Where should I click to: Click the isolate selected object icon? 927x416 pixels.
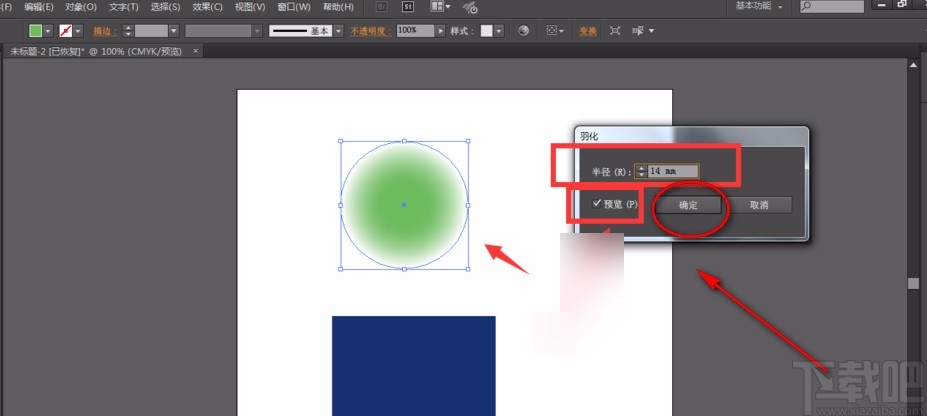pyautogui.click(x=615, y=31)
